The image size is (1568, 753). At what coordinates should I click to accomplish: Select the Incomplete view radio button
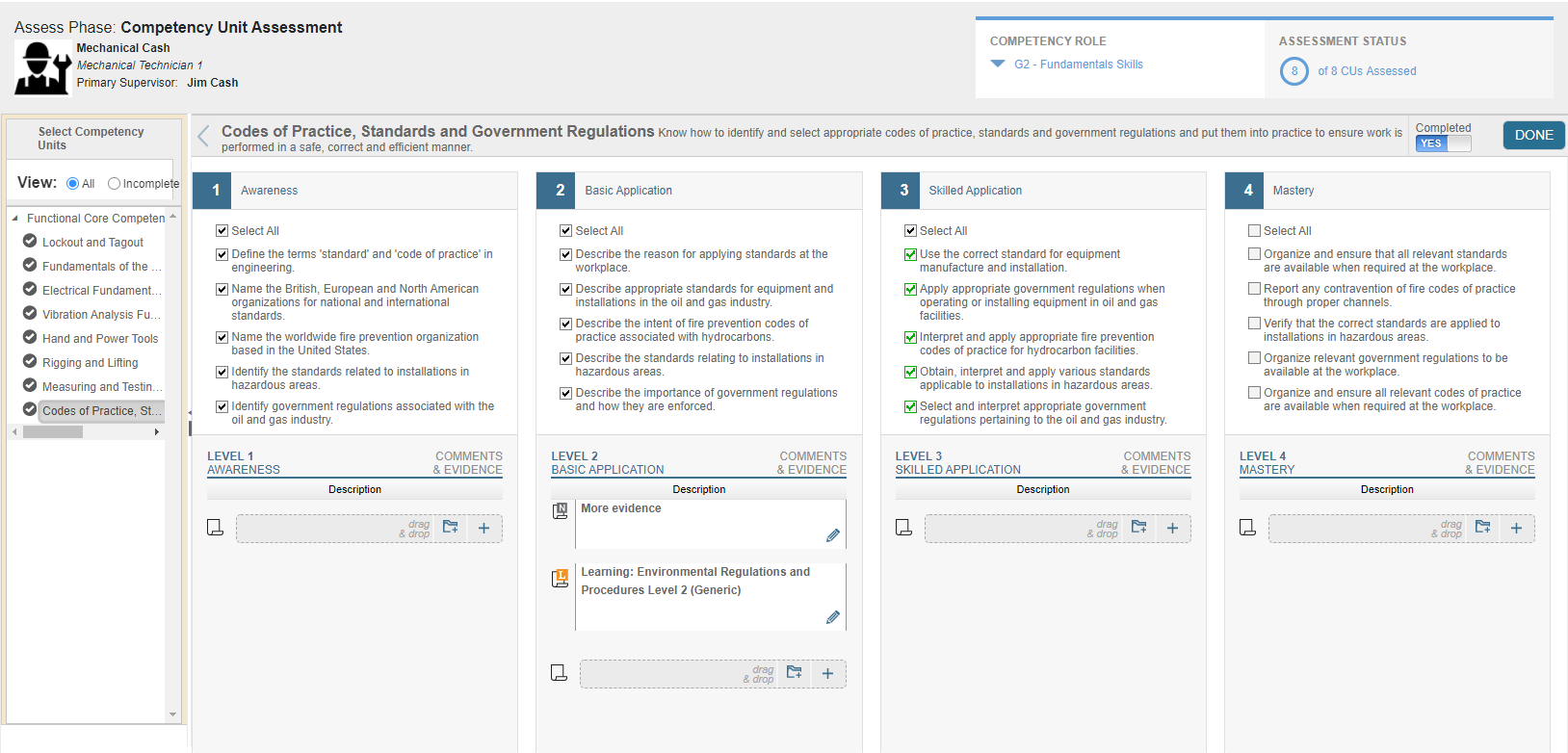point(114,184)
